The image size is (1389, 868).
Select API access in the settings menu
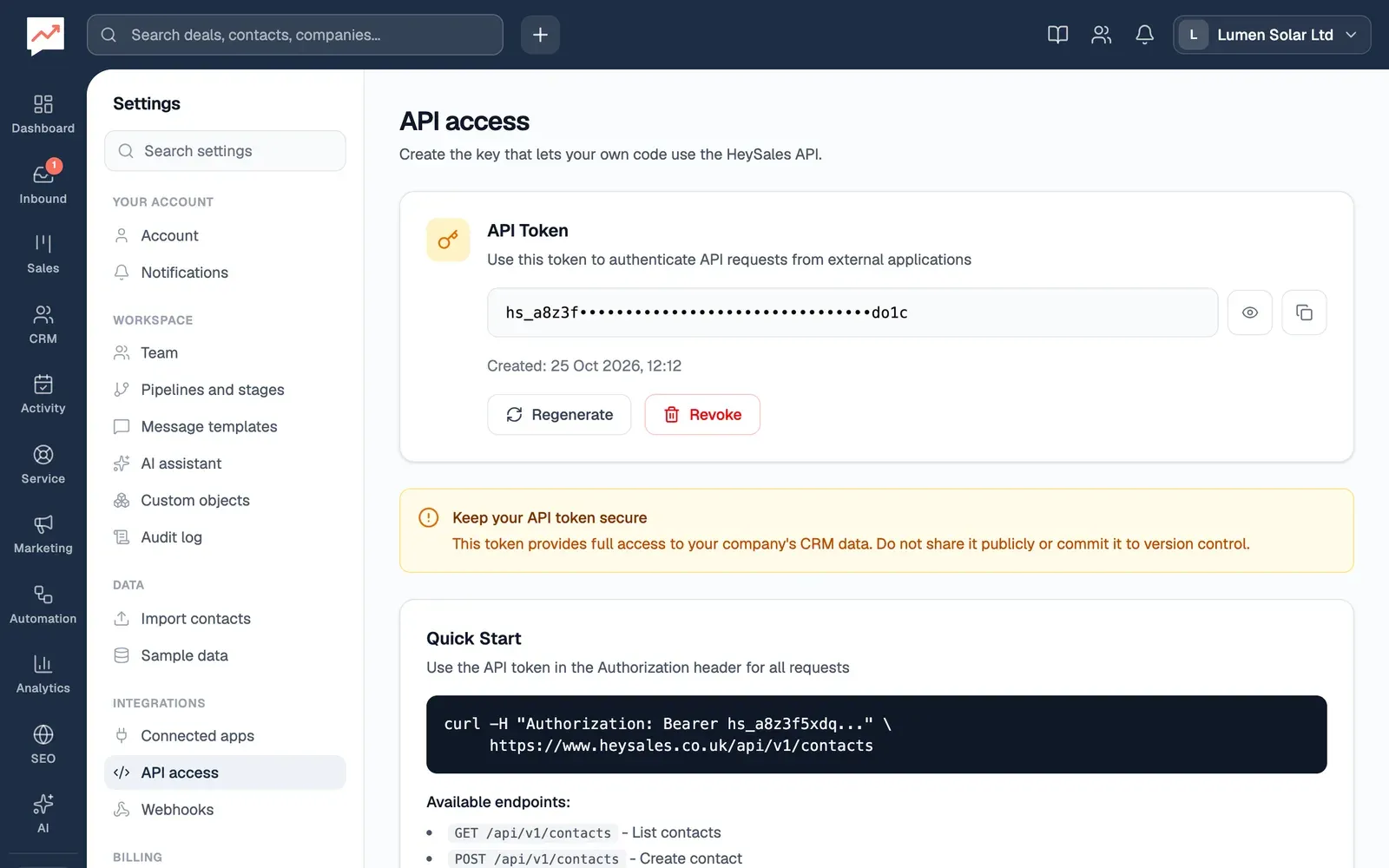coord(225,773)
